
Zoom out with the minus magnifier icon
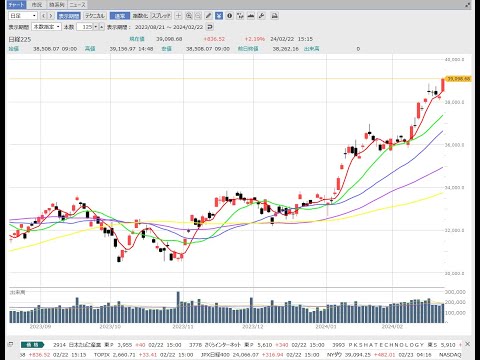point(198,16)
